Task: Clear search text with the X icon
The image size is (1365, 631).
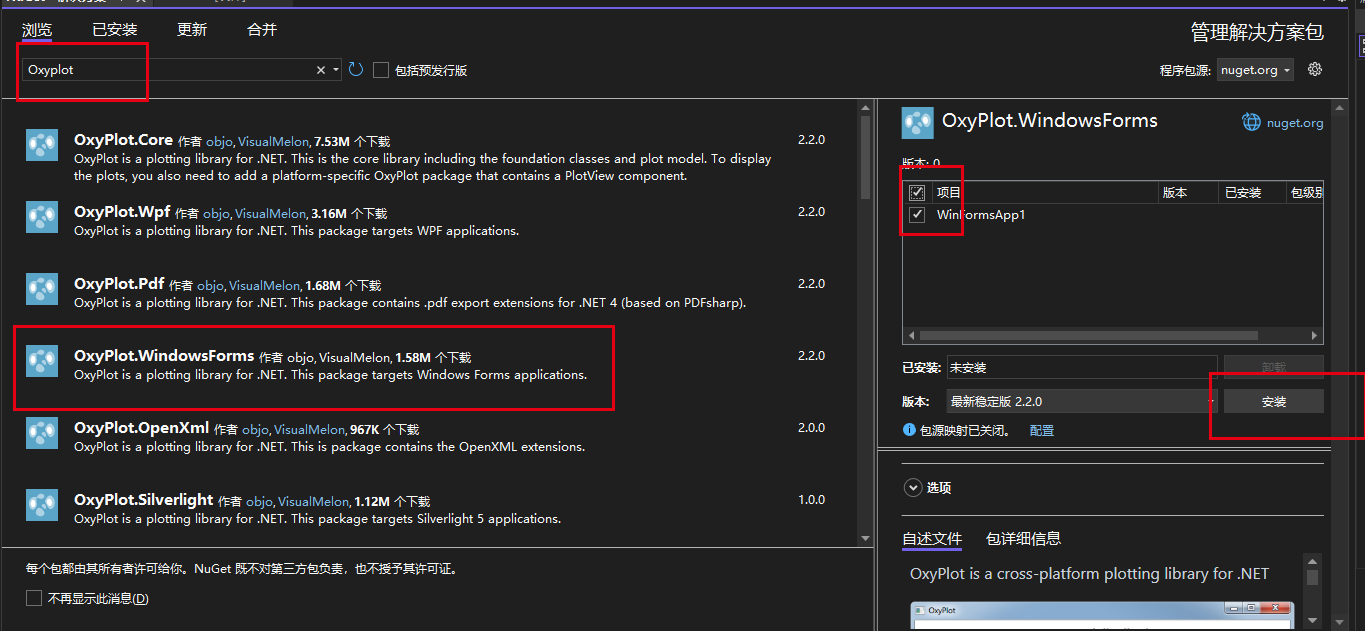Action: [x=321, y=70]
